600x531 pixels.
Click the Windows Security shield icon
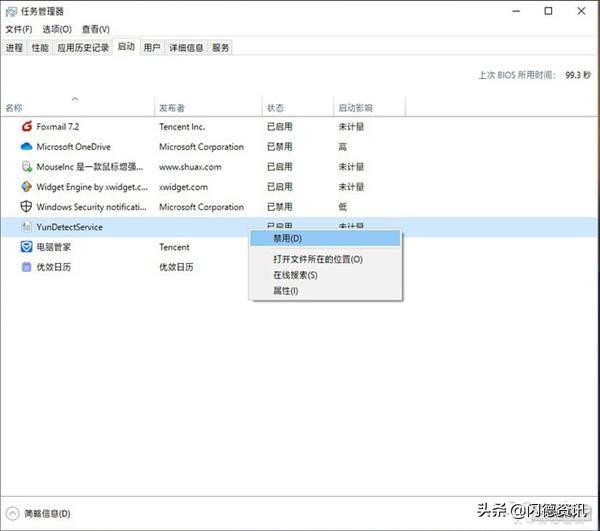[x=26, y=206]
